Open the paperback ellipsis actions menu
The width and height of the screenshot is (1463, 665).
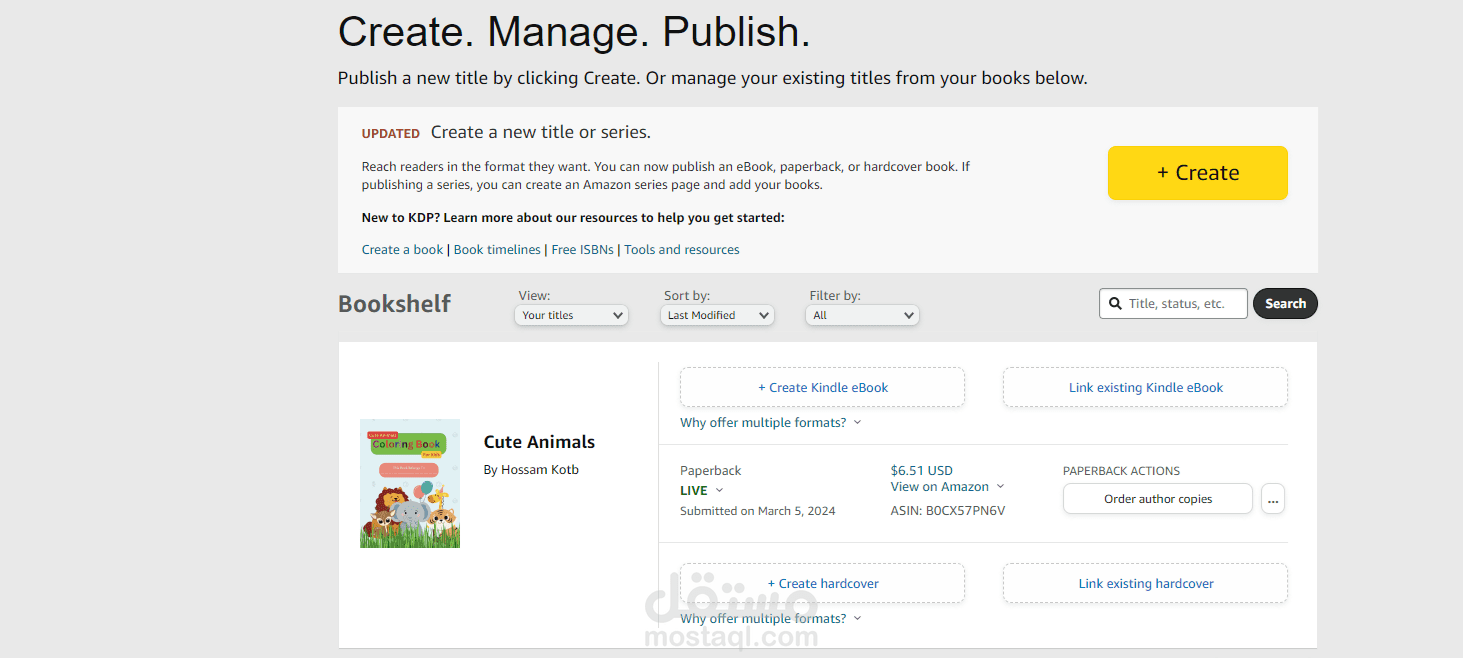[x=1272, y=499]
